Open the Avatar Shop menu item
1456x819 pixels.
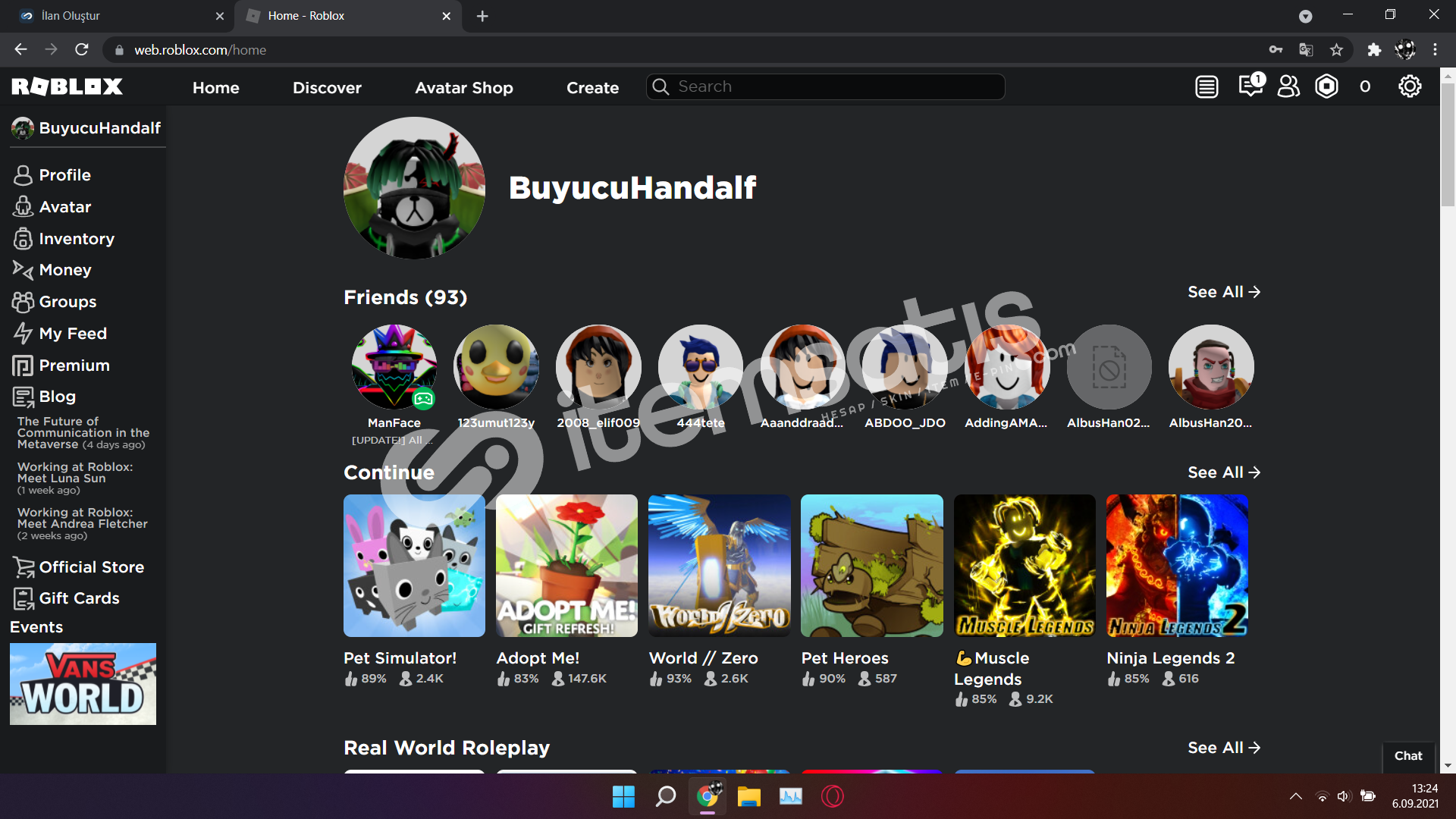click(464, 87)
